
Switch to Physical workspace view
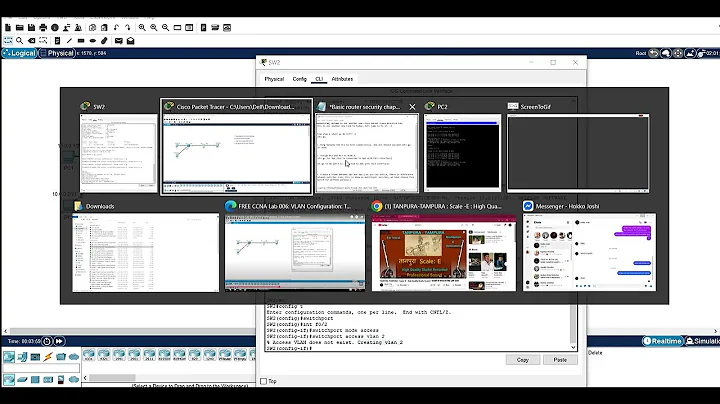tap(57, 53)
